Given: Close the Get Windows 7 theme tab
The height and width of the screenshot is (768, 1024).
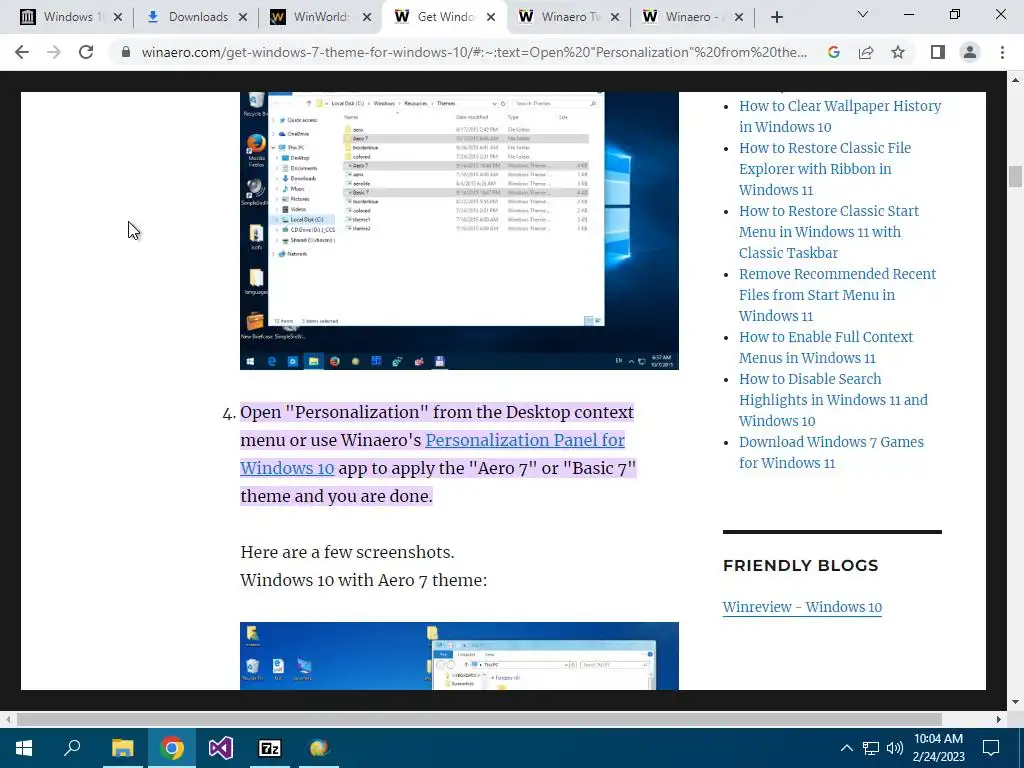Looking at the screenshot, I should point(491,17).
